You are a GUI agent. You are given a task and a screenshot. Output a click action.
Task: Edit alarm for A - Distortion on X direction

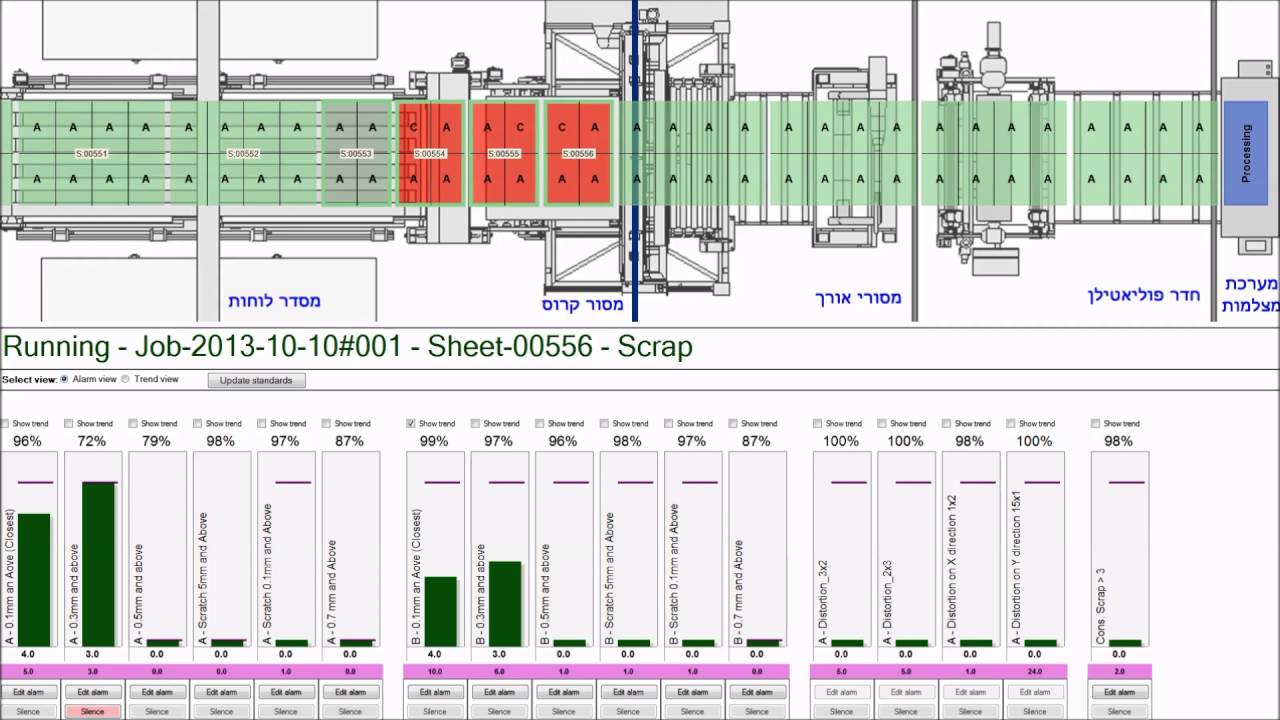969,692
